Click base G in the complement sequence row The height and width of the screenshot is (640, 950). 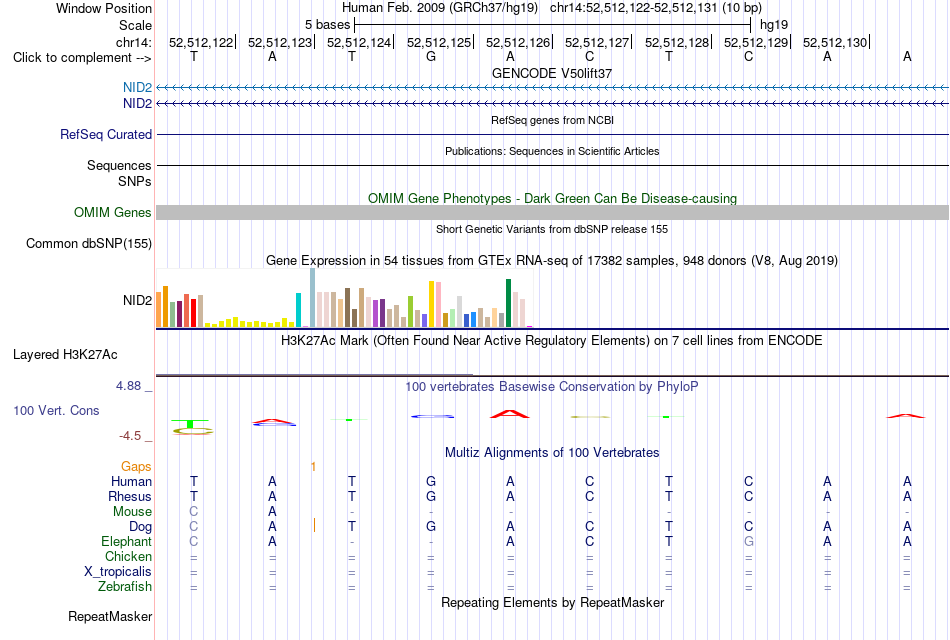click(x=431, y=56)
